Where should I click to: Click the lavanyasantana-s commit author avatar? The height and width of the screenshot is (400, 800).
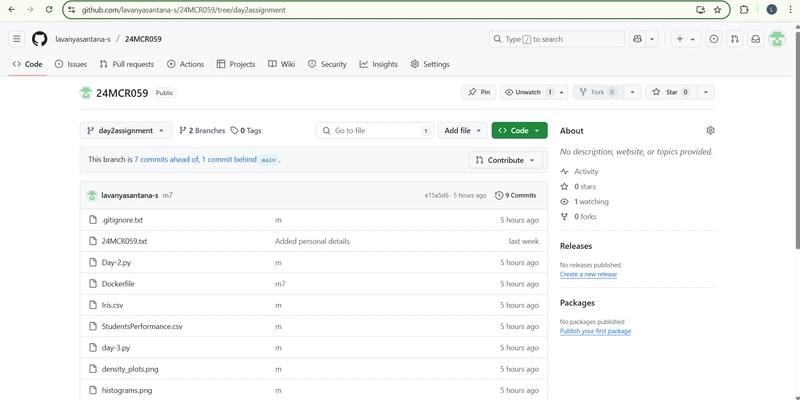92,195
